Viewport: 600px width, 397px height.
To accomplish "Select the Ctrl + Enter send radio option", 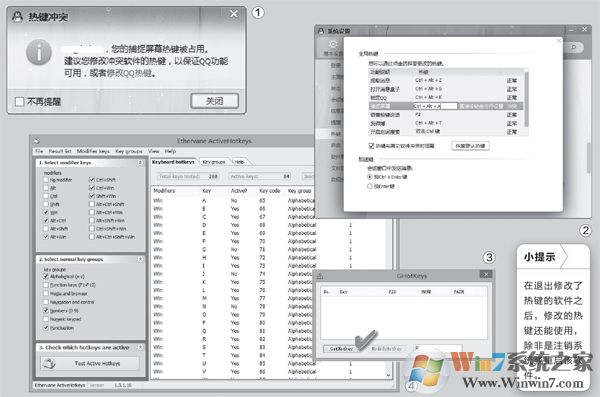I will 370,177.
